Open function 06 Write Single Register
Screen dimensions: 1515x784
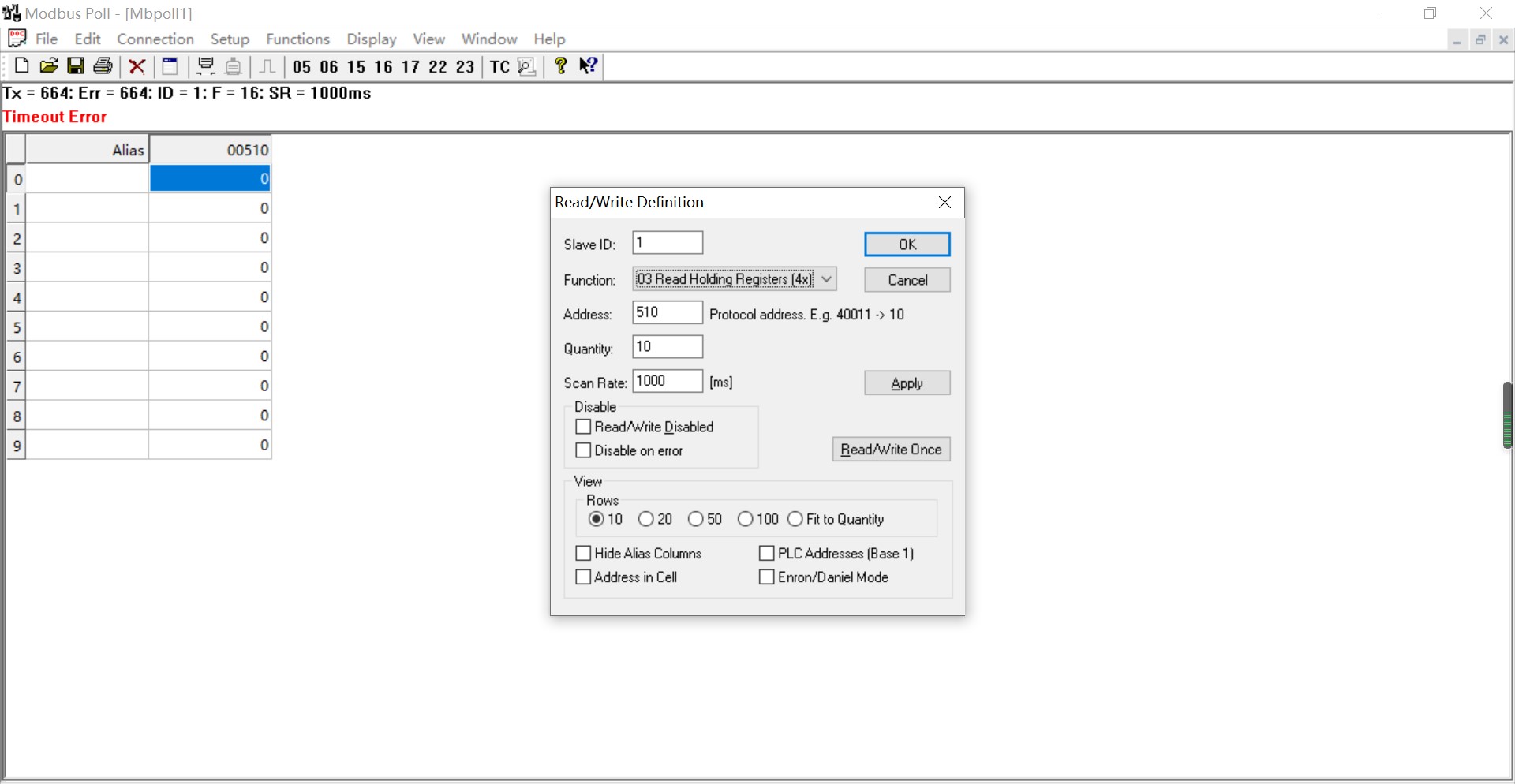click(329, 67)
